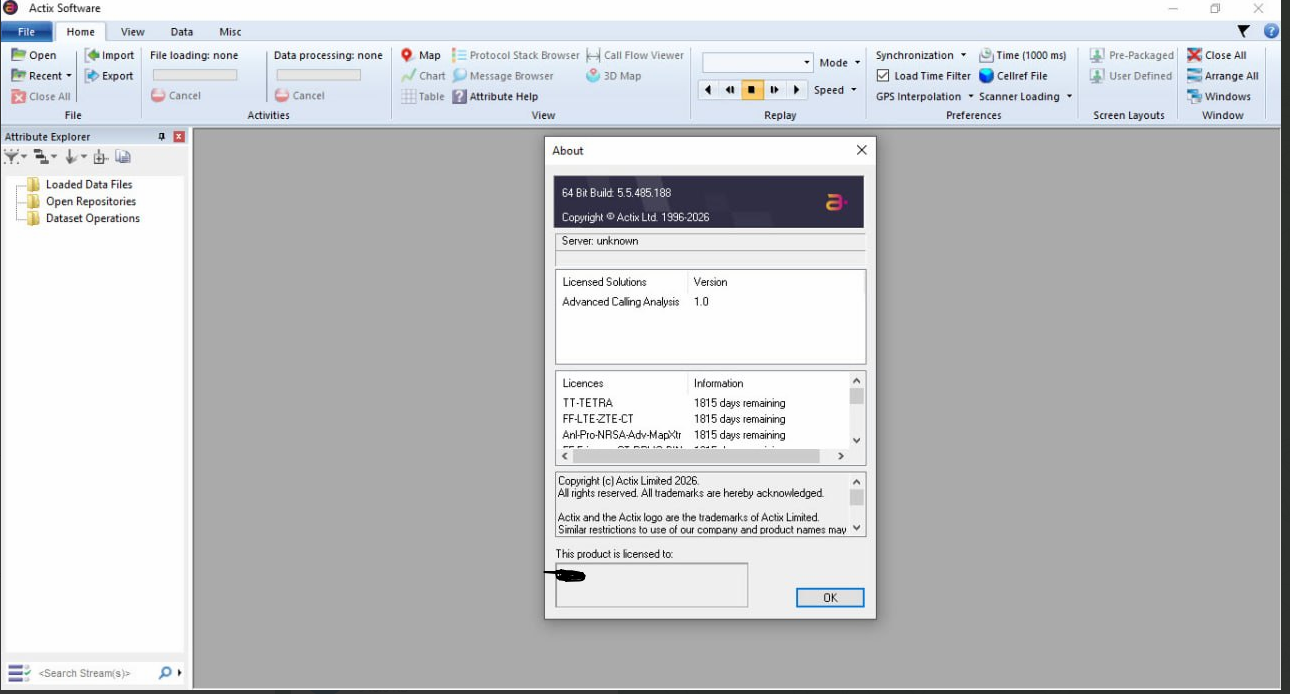1290x694 pixels.
Task: Click the expand-all icon in Attribute Explorer
Action: 100,157
